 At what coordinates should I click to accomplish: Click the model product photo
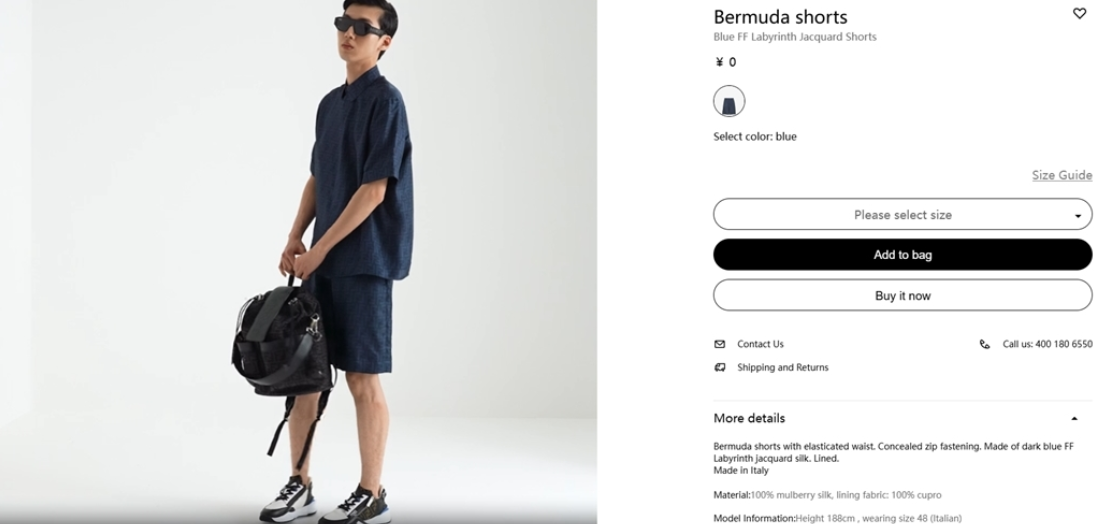pyautogui.click(x=298, y=262)
